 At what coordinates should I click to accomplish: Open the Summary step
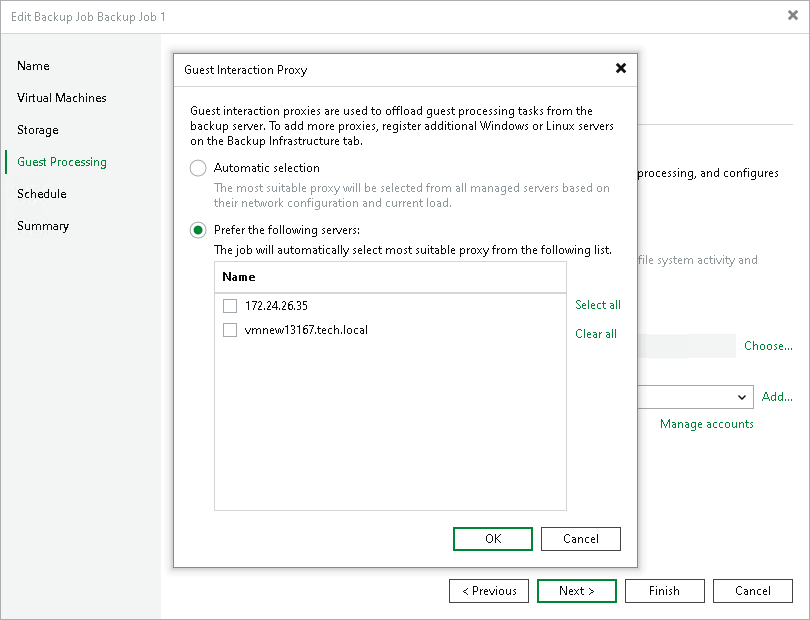pos(42,225)
